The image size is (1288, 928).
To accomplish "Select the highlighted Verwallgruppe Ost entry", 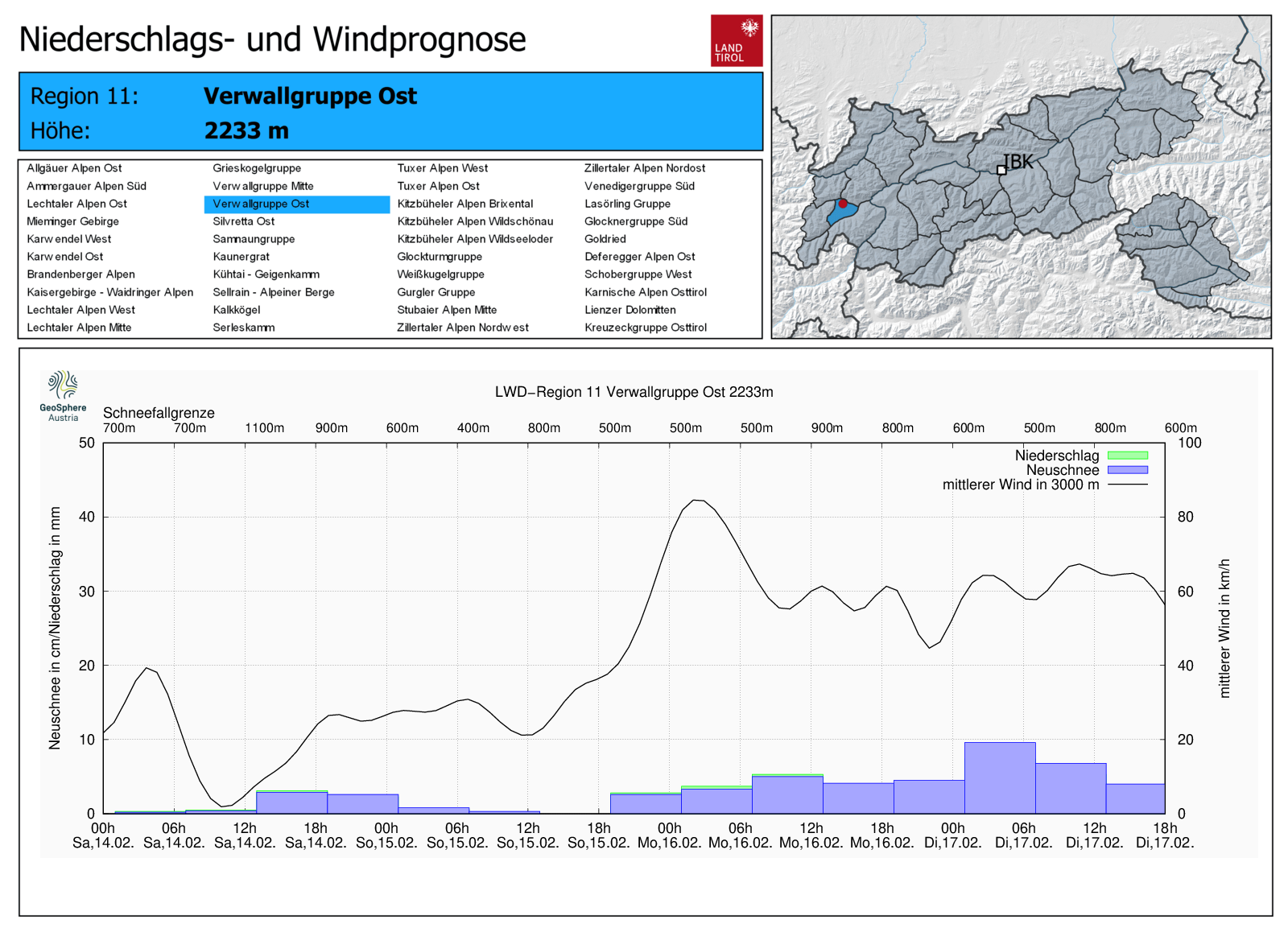I will pyautogui.click(x=261, y=204).
